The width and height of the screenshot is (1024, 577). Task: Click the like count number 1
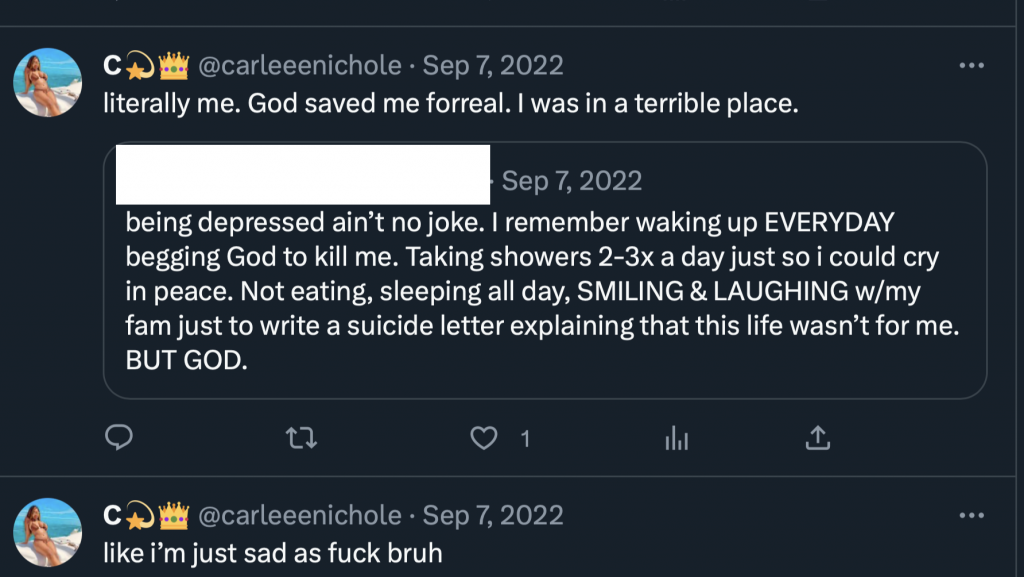pyautogui.click(x=525, y=438)
